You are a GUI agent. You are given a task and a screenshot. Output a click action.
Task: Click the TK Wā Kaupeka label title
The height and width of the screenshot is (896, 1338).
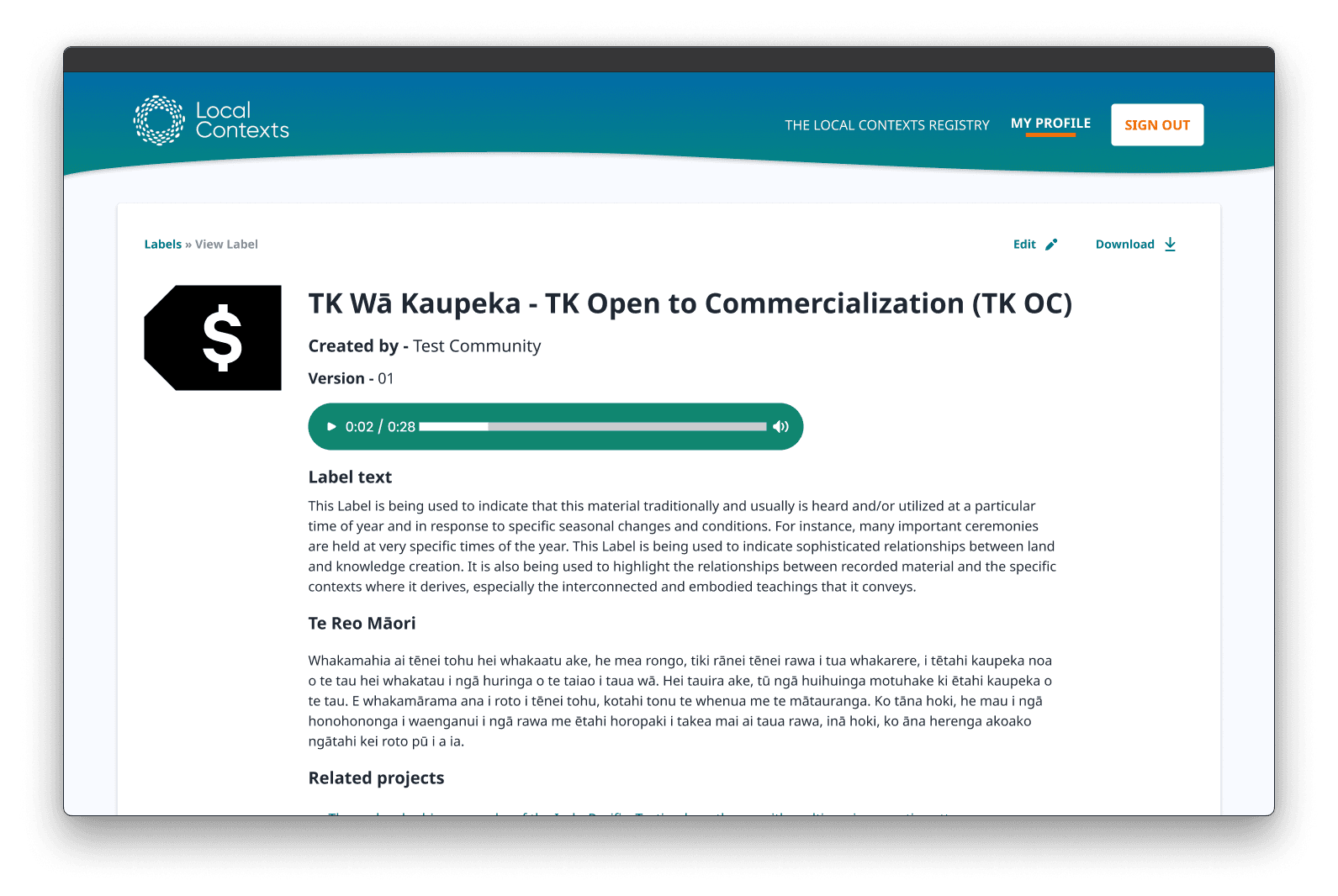point(690,303)
